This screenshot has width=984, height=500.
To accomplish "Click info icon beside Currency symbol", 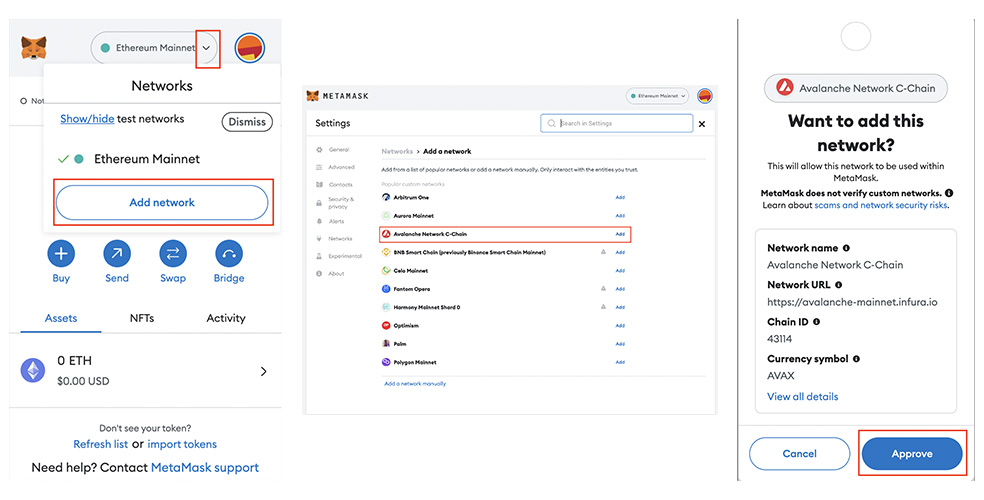I will [856, 359].
